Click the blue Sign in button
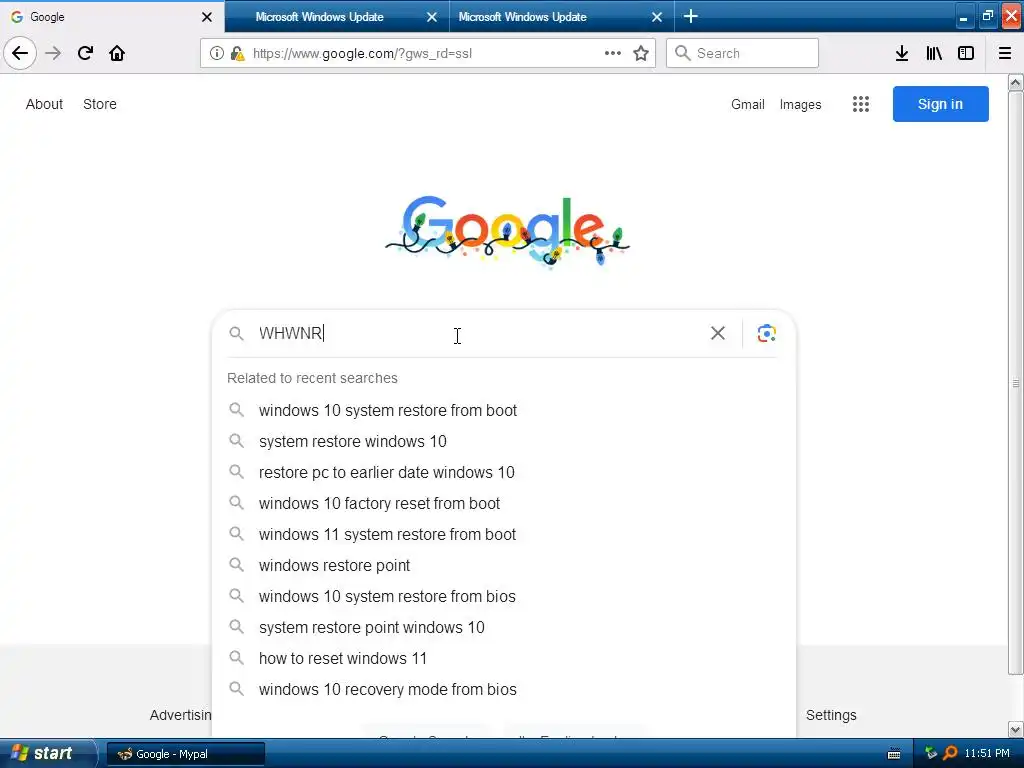This screenshot has width=1024, height=768. pyautogui.click(x=940, y=104)
